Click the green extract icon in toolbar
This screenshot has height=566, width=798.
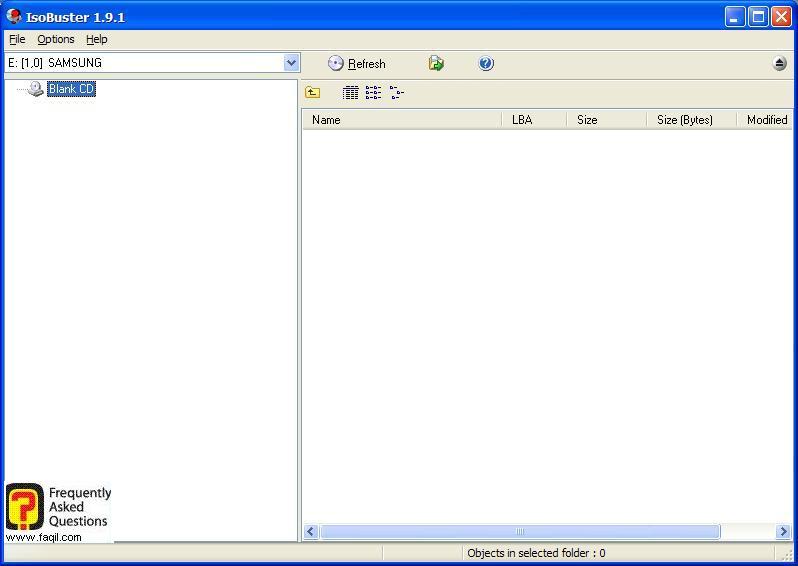[436, 63]
